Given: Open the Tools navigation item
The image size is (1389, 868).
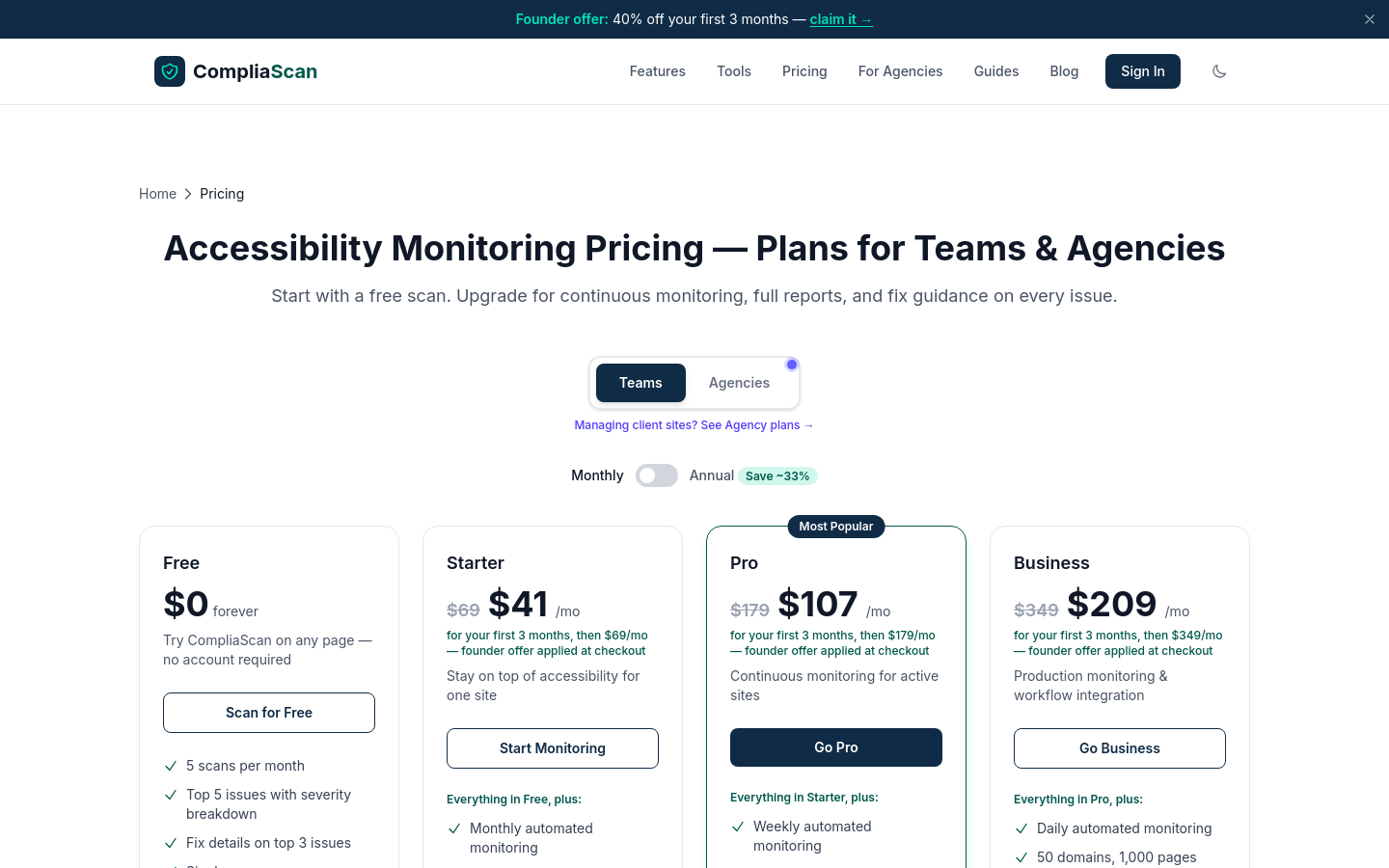Looking at the screenshot, I should click(x=734, y=71).
